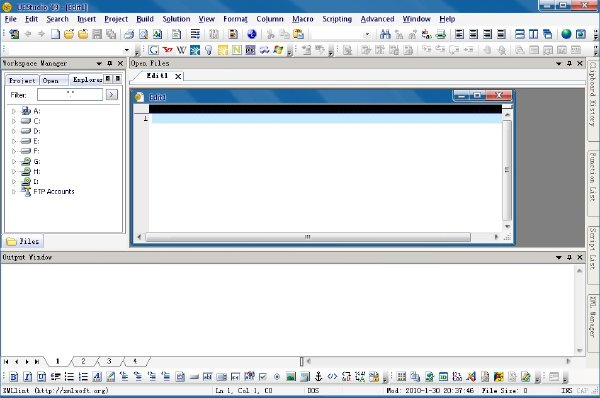Click the code tag brackets icon
The width and height of the screenshot is (600, 398).
point(332,377)
